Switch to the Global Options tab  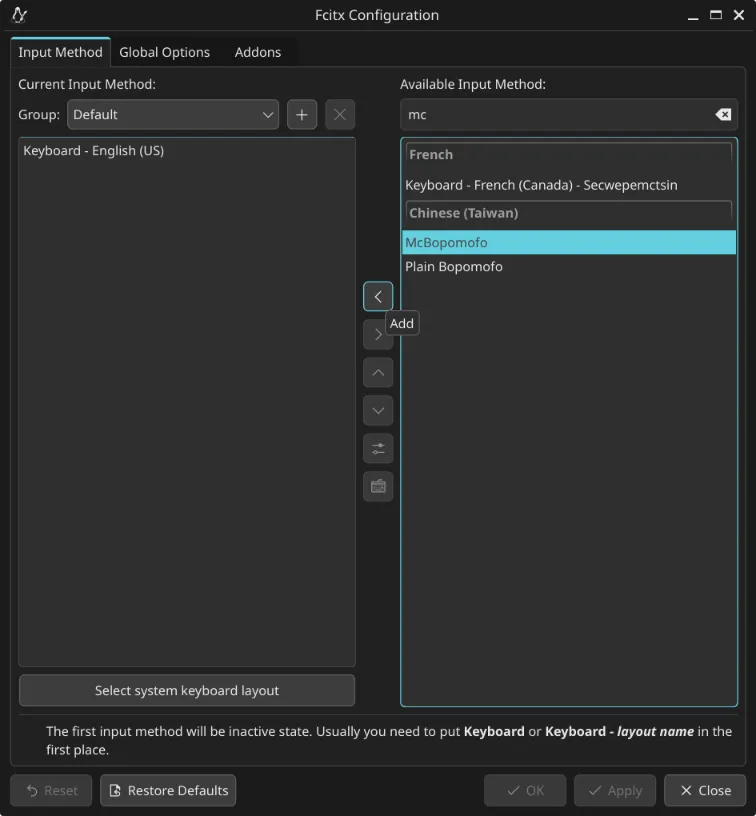click(164, 52)
